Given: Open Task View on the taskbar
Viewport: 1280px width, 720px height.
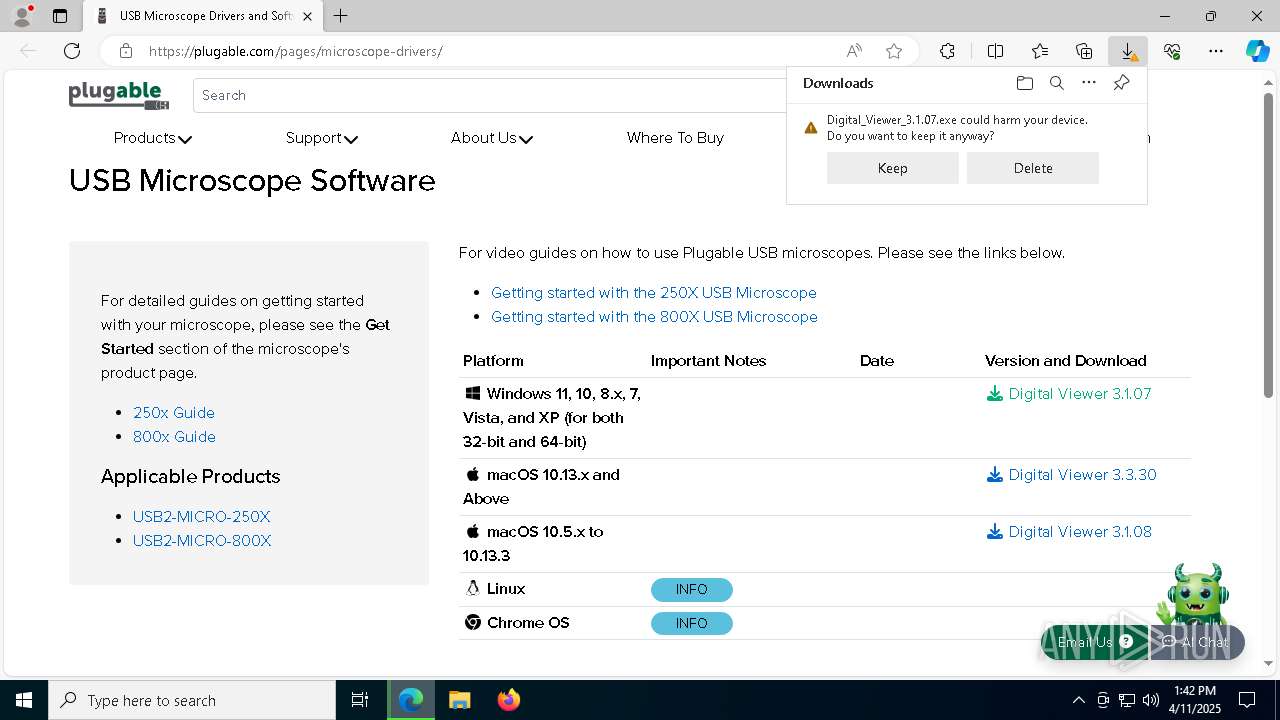Looking at the screenshot, I should pos(360,700).
